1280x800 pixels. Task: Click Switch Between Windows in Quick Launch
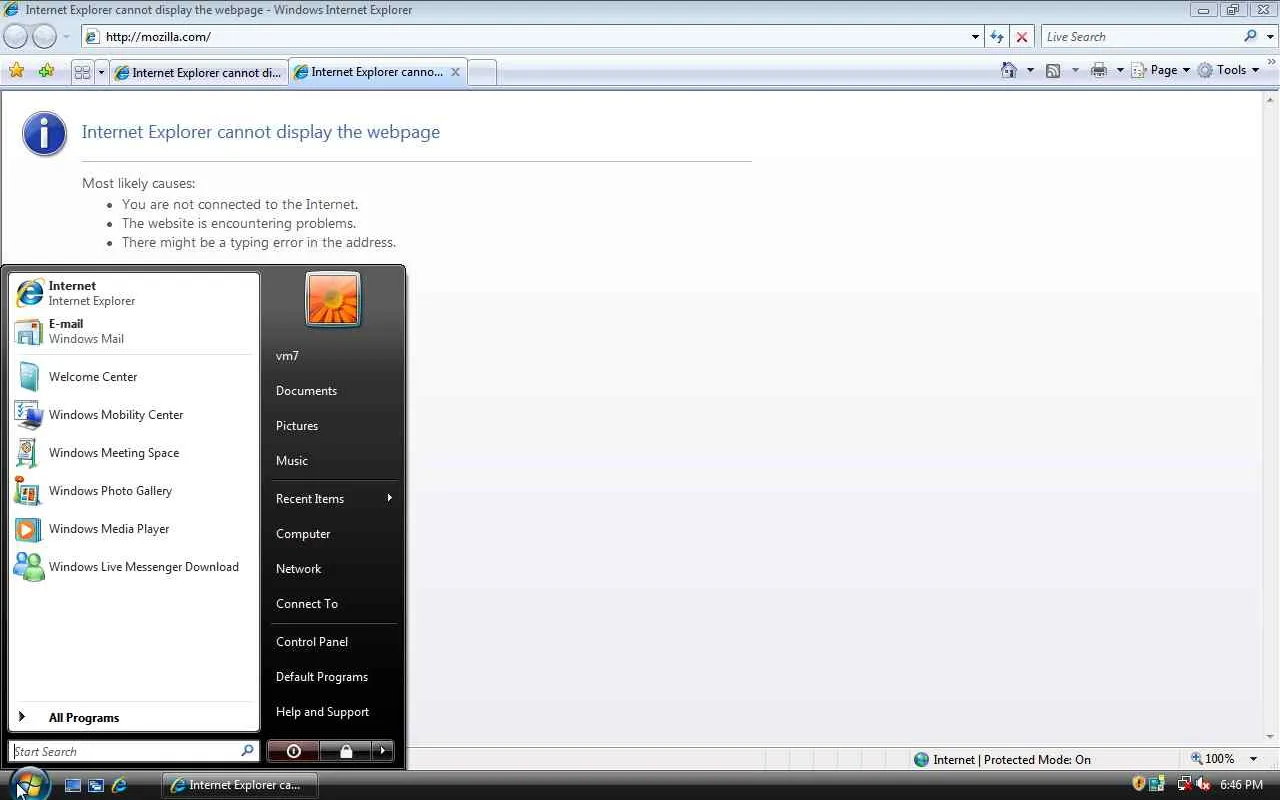[x=96, y=786]
